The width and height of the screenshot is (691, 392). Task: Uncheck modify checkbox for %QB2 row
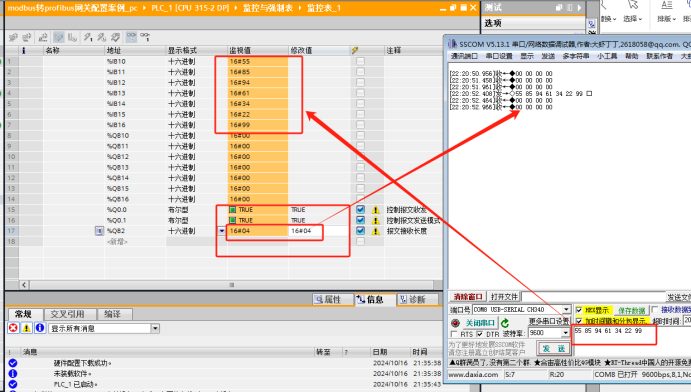(360, 231)
